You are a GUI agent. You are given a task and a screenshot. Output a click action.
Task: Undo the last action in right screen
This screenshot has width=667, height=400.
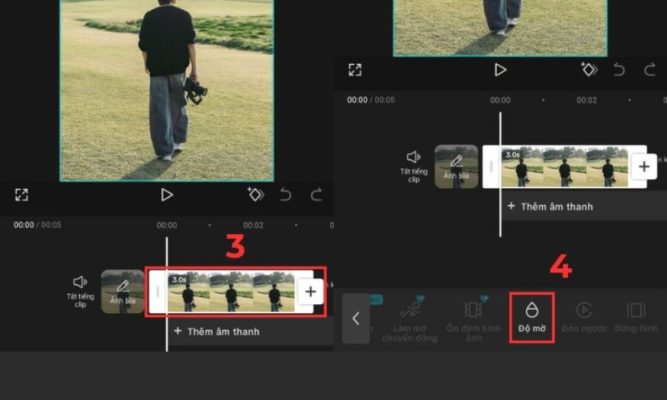coord(619,70)
